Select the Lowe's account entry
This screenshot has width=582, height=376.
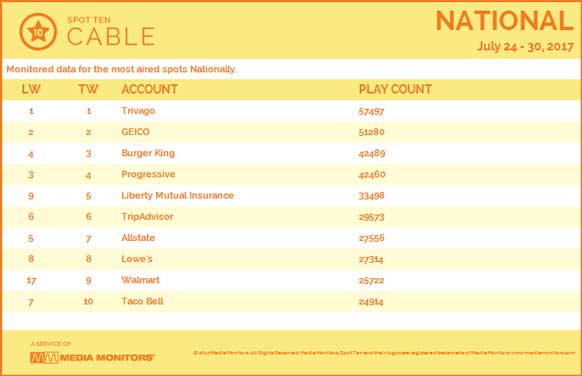click(137, 259)
